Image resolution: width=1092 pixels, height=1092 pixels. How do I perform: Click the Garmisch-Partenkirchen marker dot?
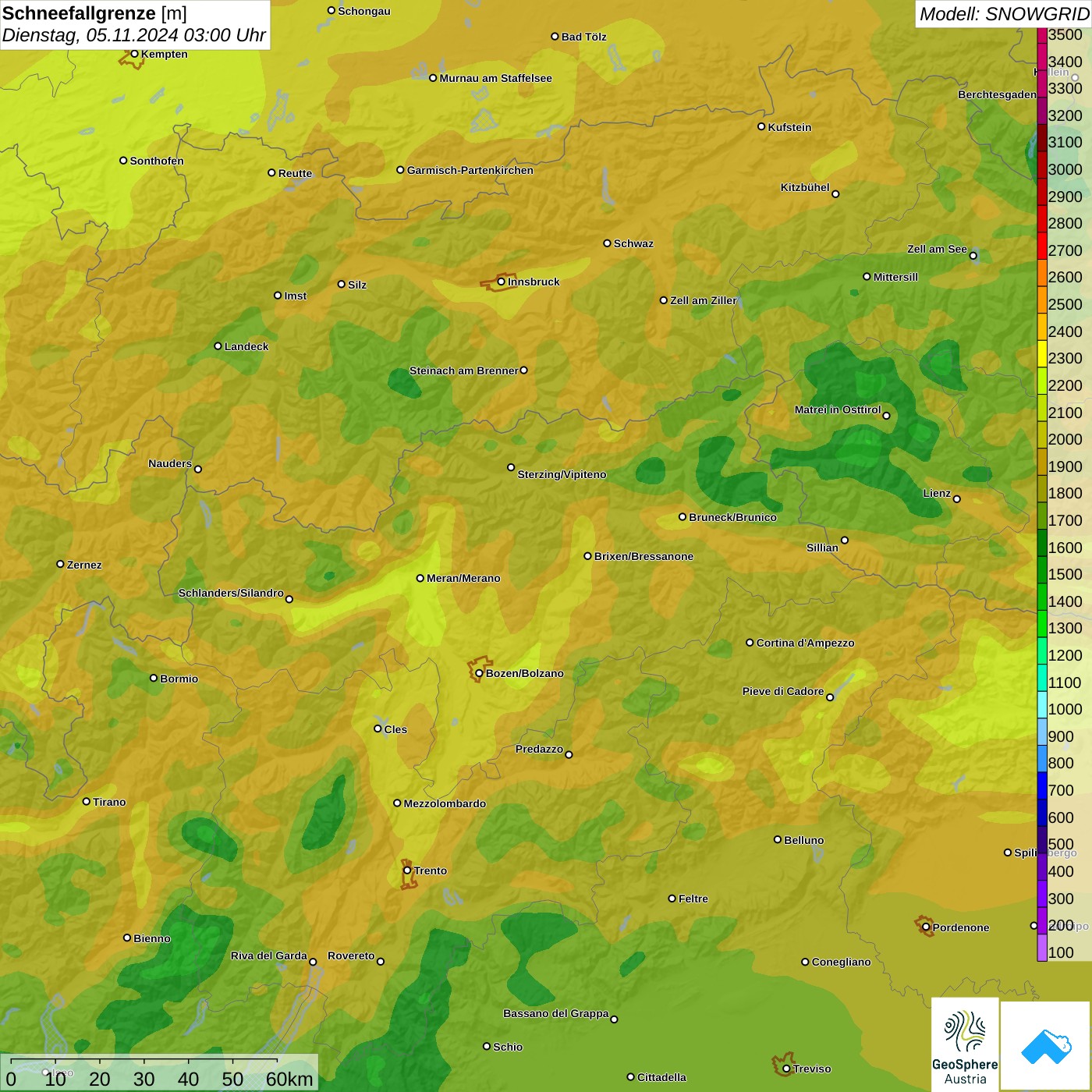[400, 169]
